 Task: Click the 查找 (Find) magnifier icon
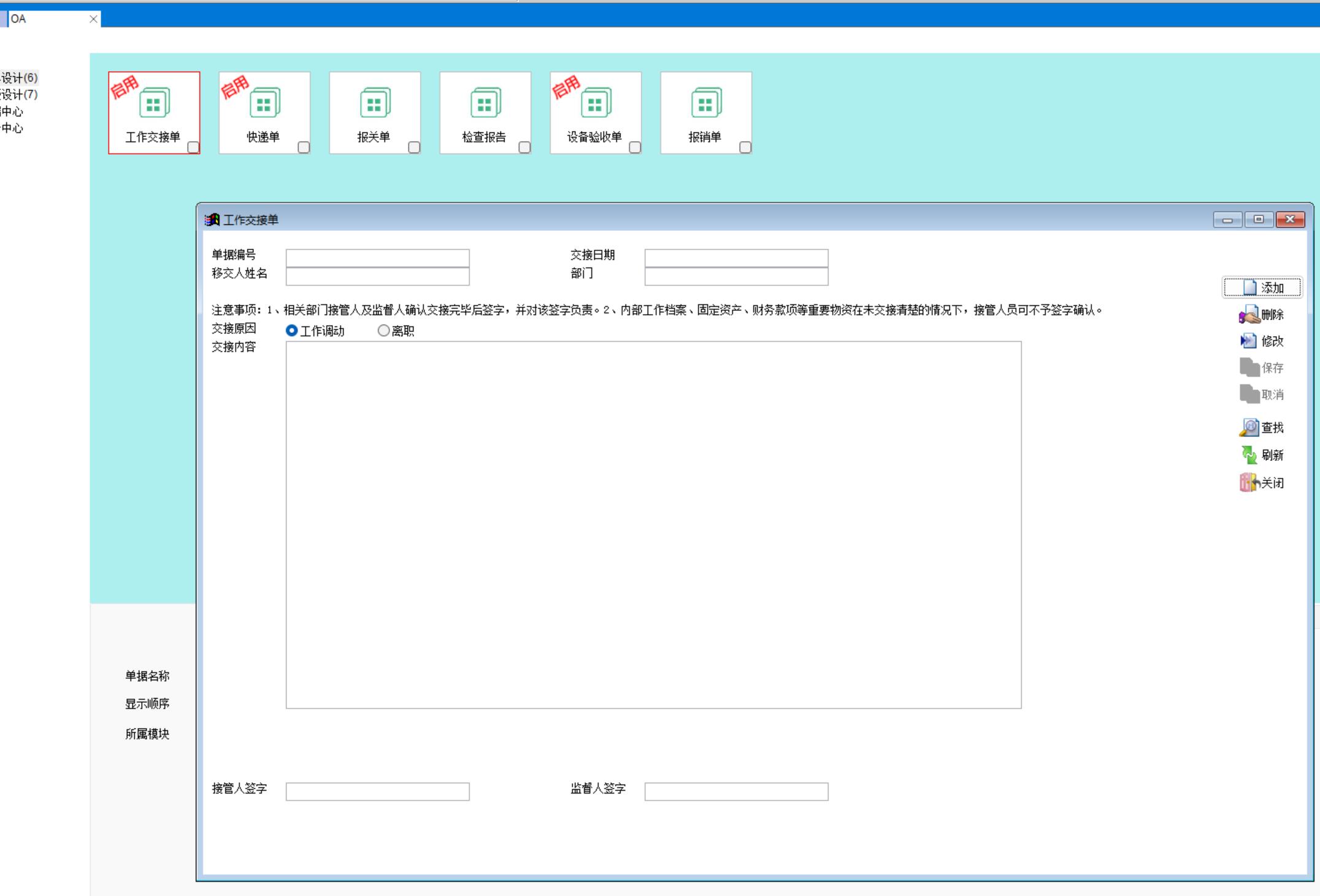pos(1249,427)
